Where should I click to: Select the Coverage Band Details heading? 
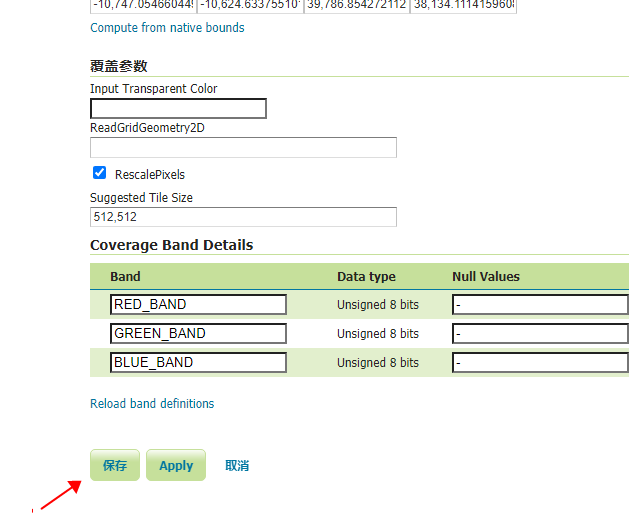point(171,245)
